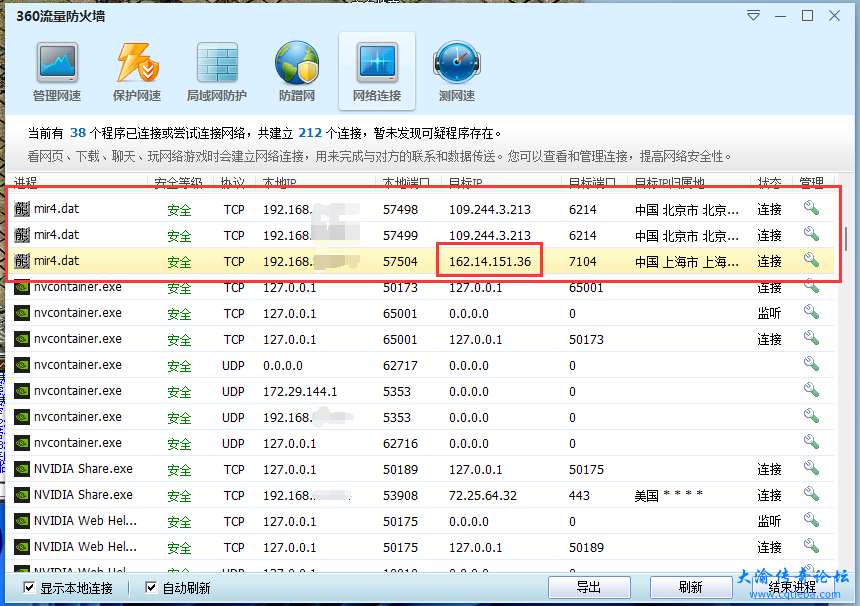Select the 美国 location cell
This screenshot has height=606, width=860.
(x=668, y=496)
